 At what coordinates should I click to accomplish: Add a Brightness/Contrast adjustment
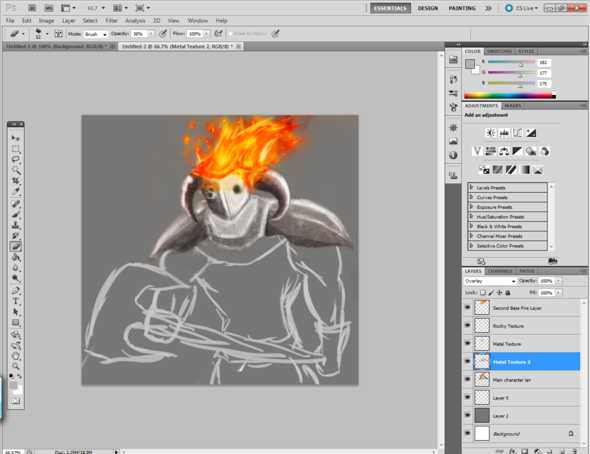point(491,132)
